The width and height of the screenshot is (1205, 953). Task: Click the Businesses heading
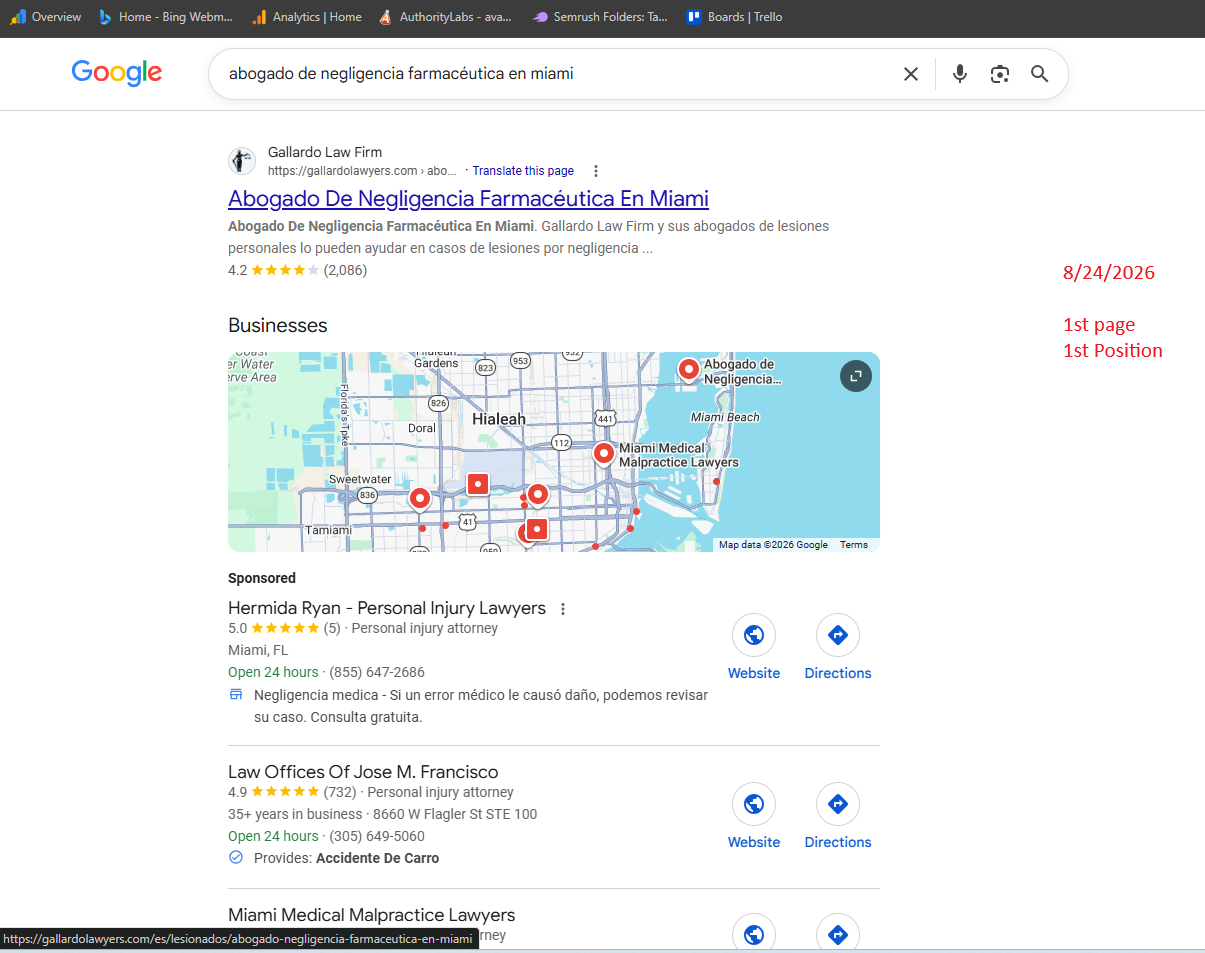[x=277, y=325]
